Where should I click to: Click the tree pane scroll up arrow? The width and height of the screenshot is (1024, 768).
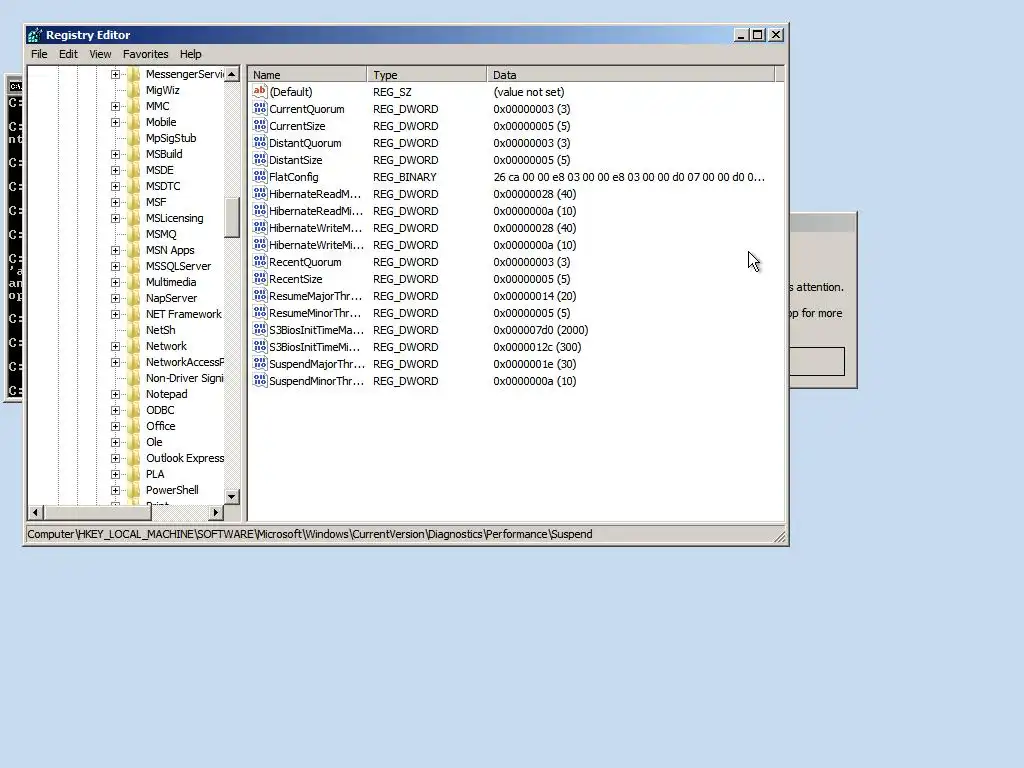(232, 74)
